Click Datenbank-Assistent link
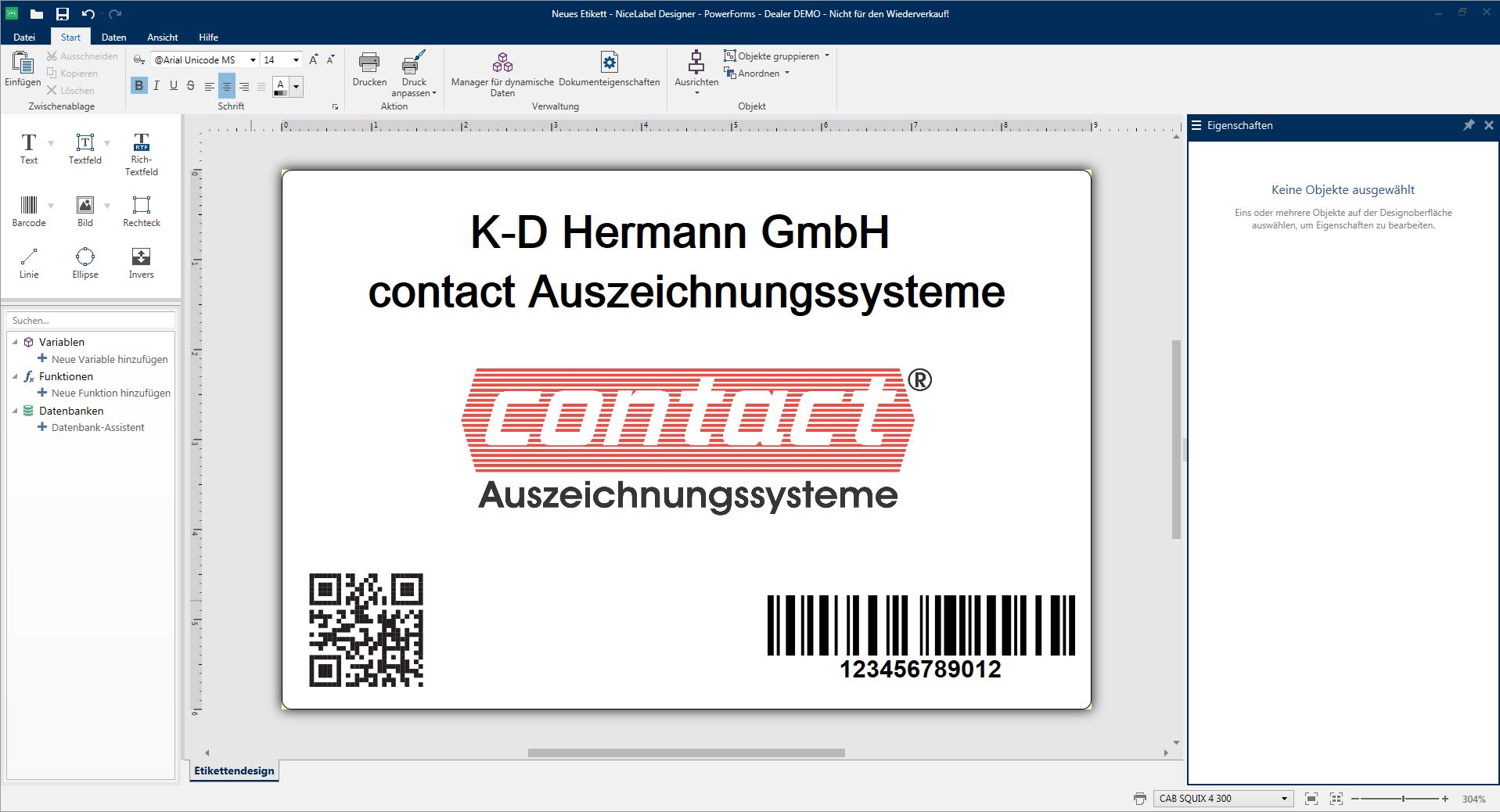 (x=98, y=427)
